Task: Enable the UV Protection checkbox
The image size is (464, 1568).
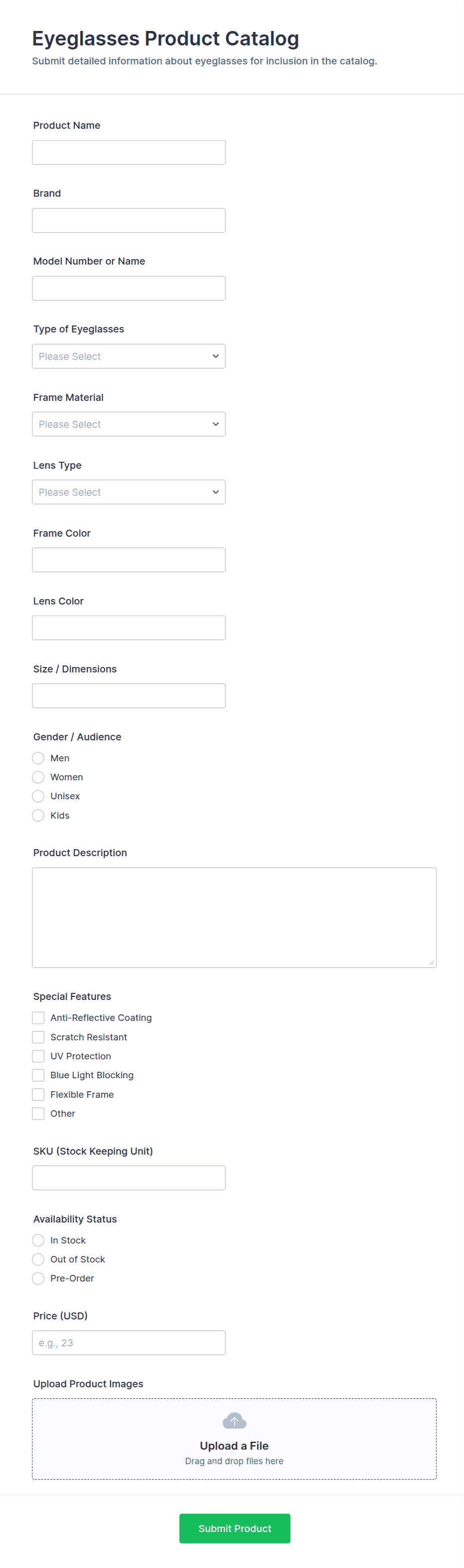Action: pyautogui.click(x=38, y=1056)
